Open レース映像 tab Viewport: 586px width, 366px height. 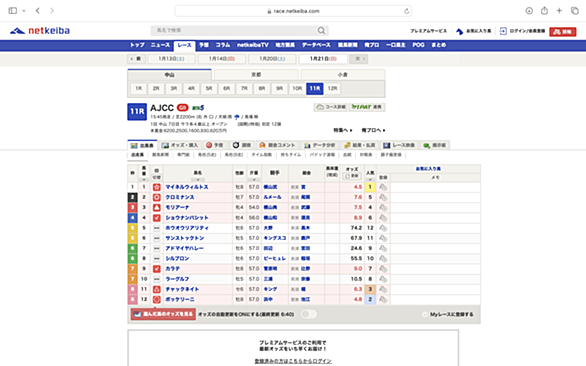[399, 145]
